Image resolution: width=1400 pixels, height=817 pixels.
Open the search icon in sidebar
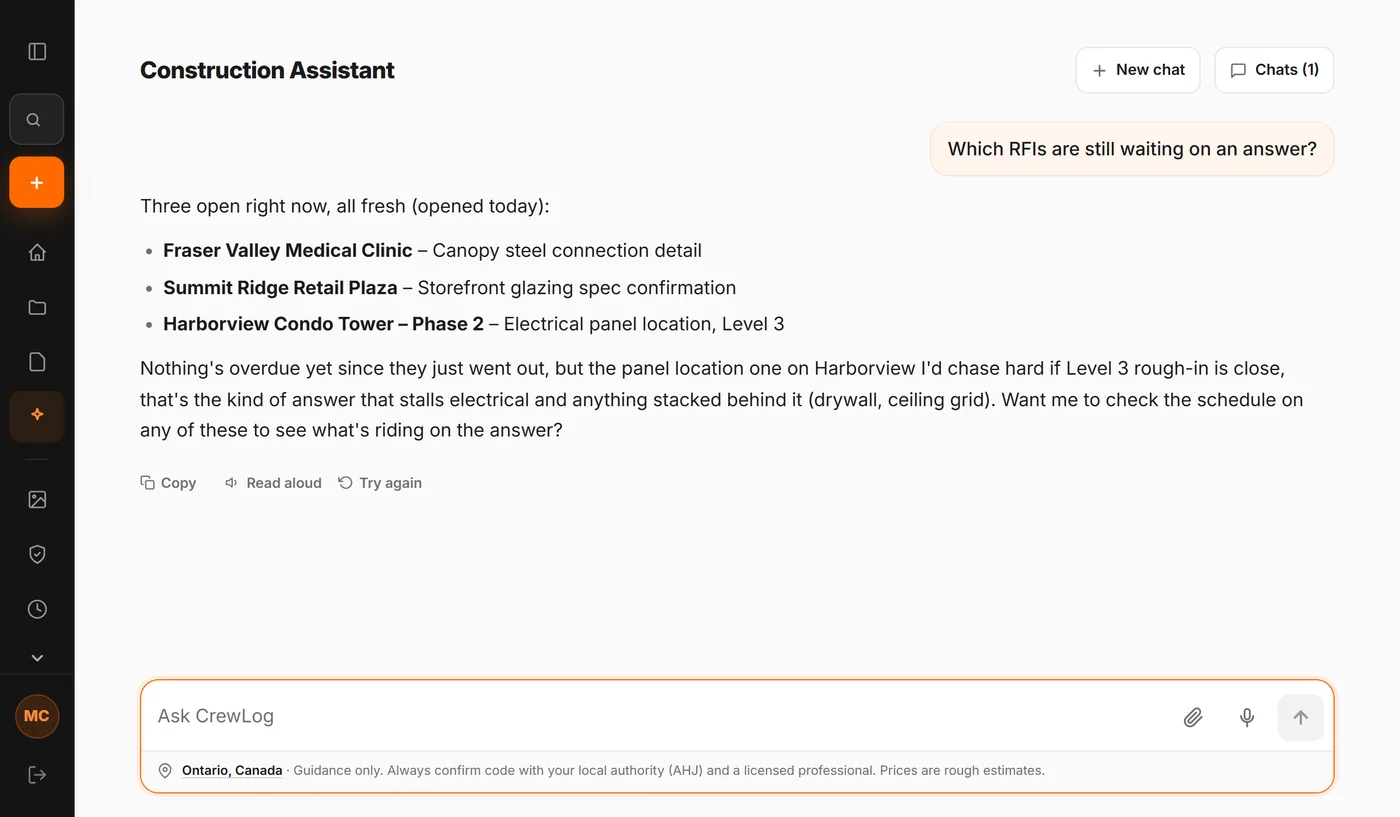click(x=37, y=120)
